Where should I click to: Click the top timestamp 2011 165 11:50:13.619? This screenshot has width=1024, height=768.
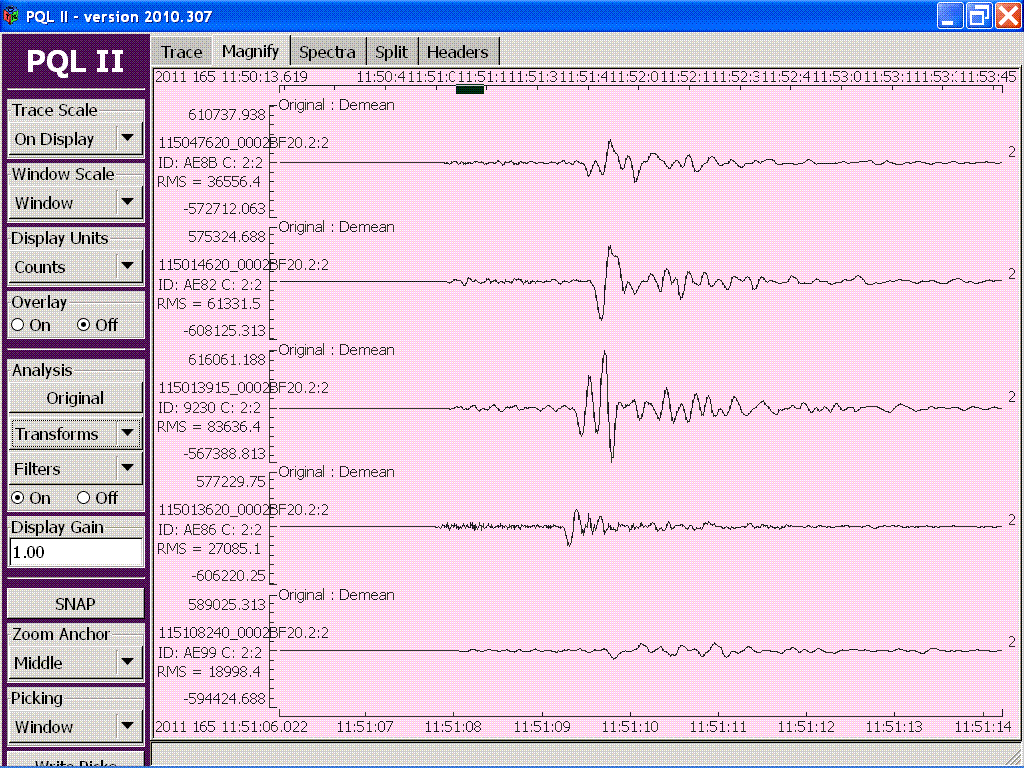pos(231,77)
